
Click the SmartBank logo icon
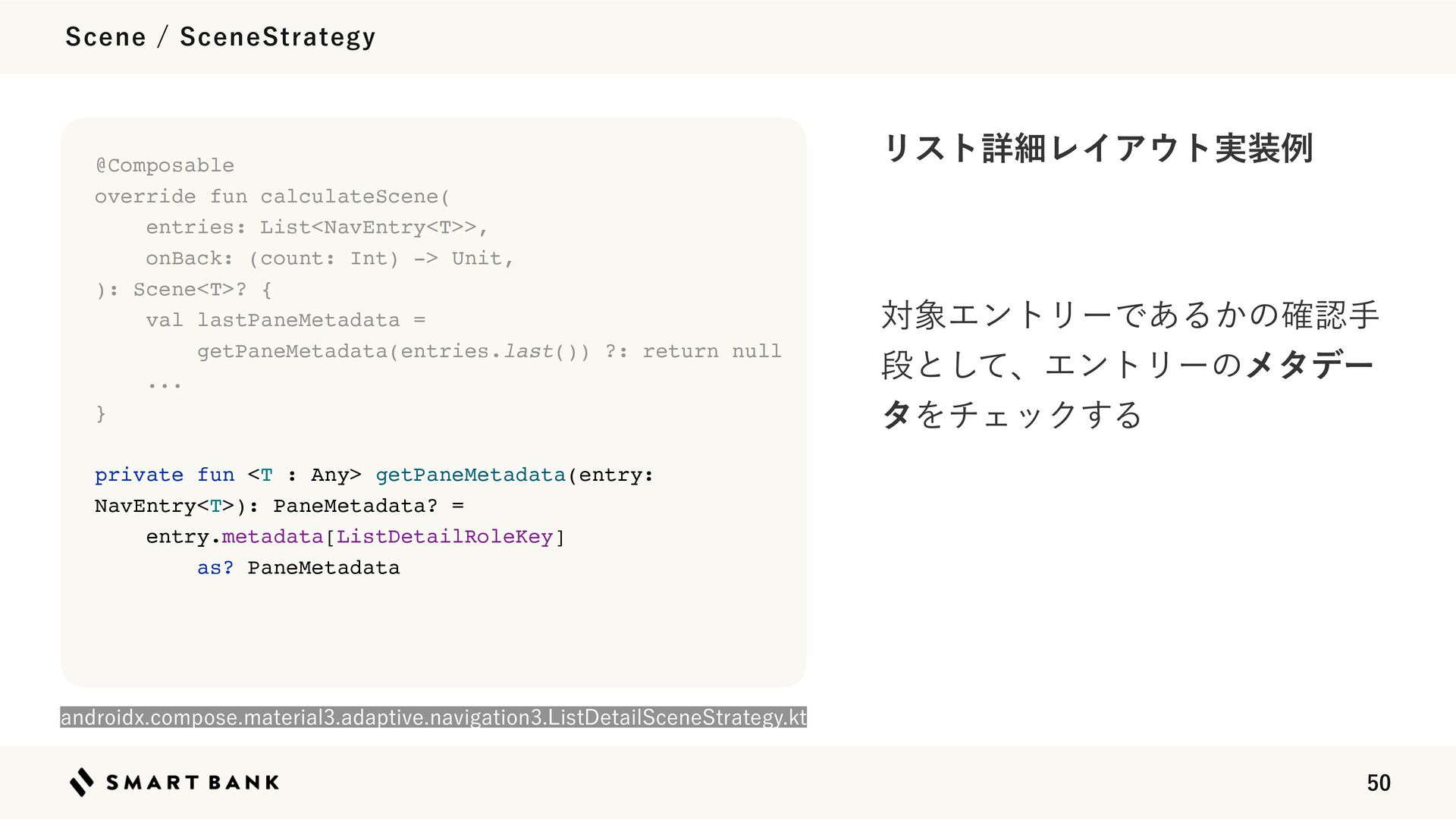pos(82,782)
